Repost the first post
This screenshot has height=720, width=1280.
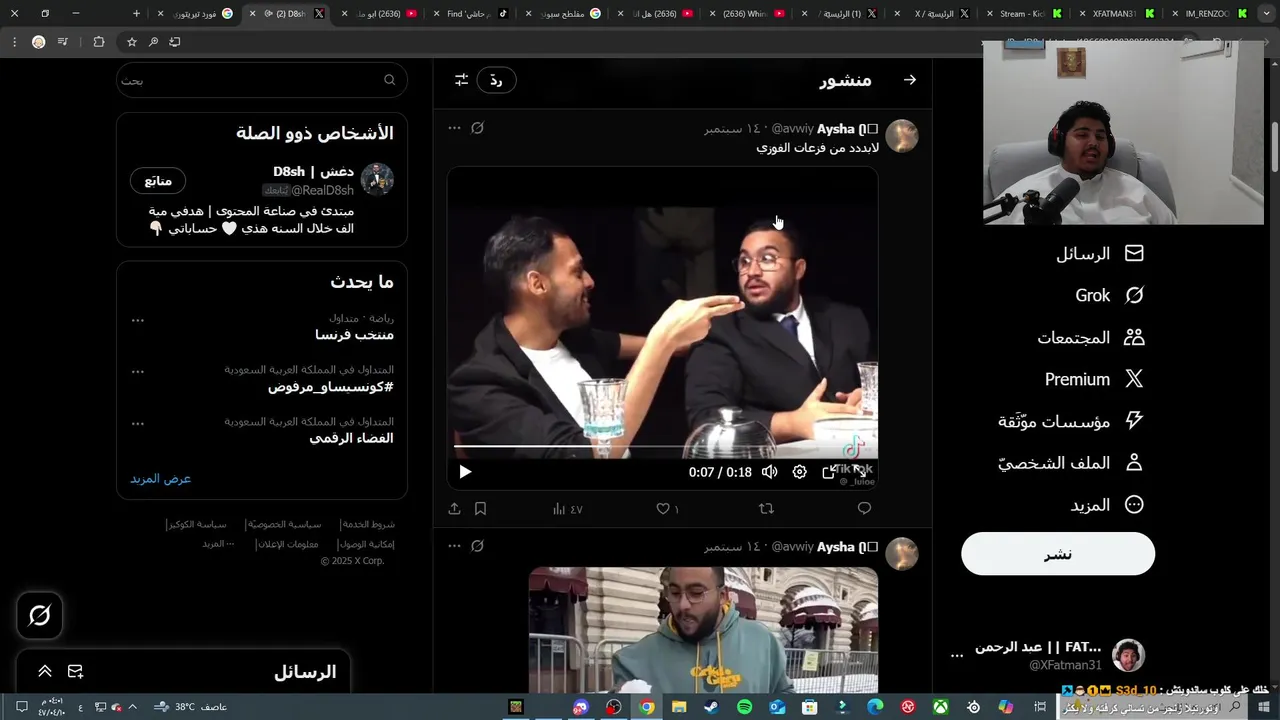pyautogui.click(x=766, y=509)
